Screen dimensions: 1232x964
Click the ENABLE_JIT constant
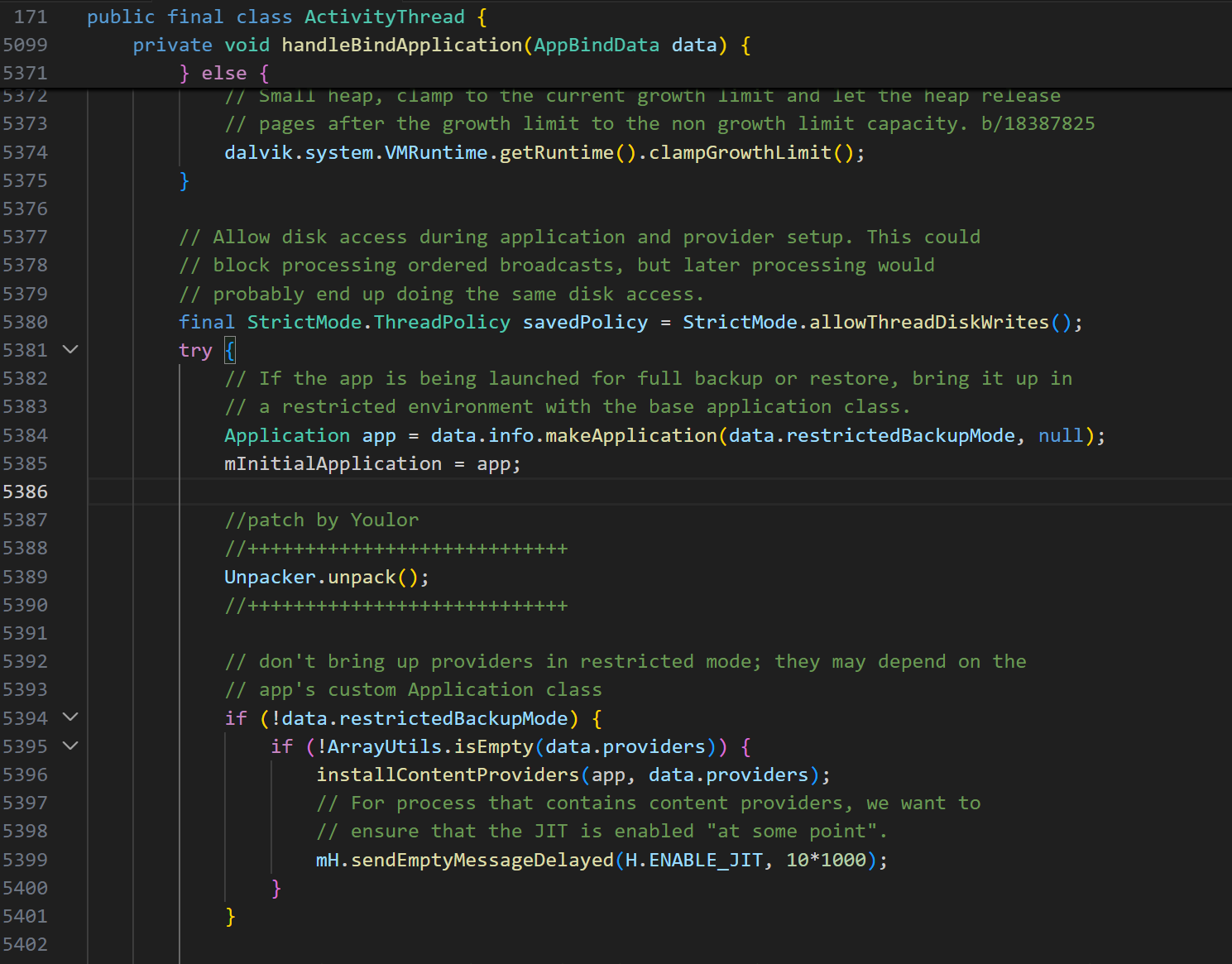(x=705, y=860)
